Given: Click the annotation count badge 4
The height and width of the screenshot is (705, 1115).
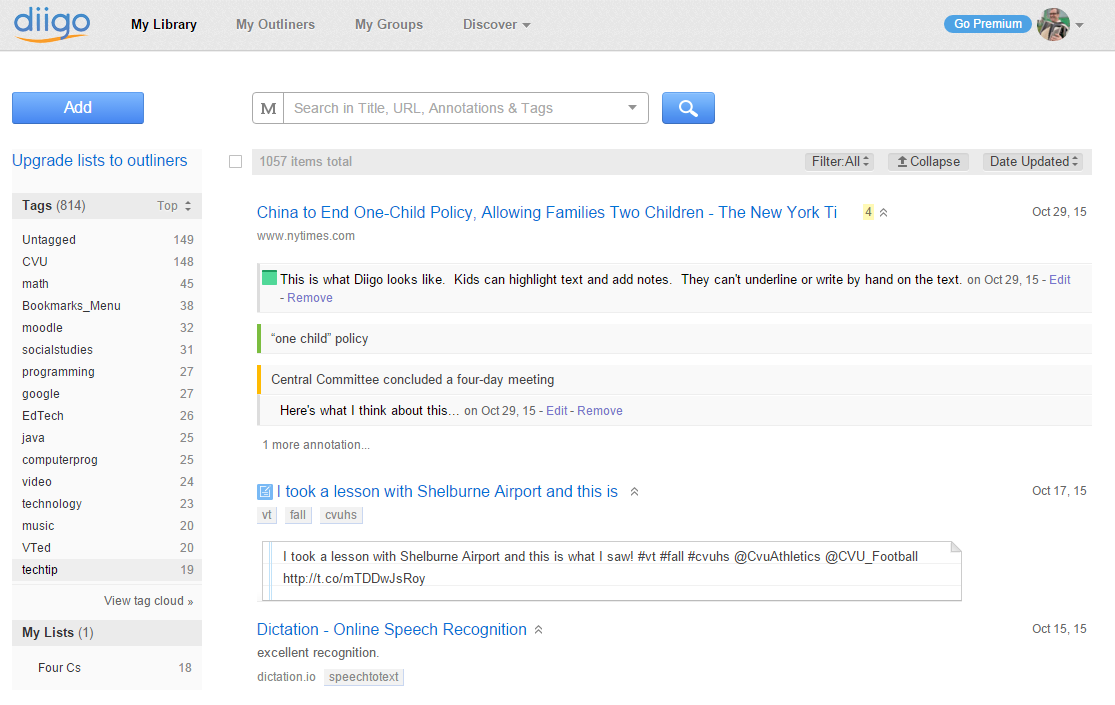Looking at the screenshot, I should (x=868, y=212).
